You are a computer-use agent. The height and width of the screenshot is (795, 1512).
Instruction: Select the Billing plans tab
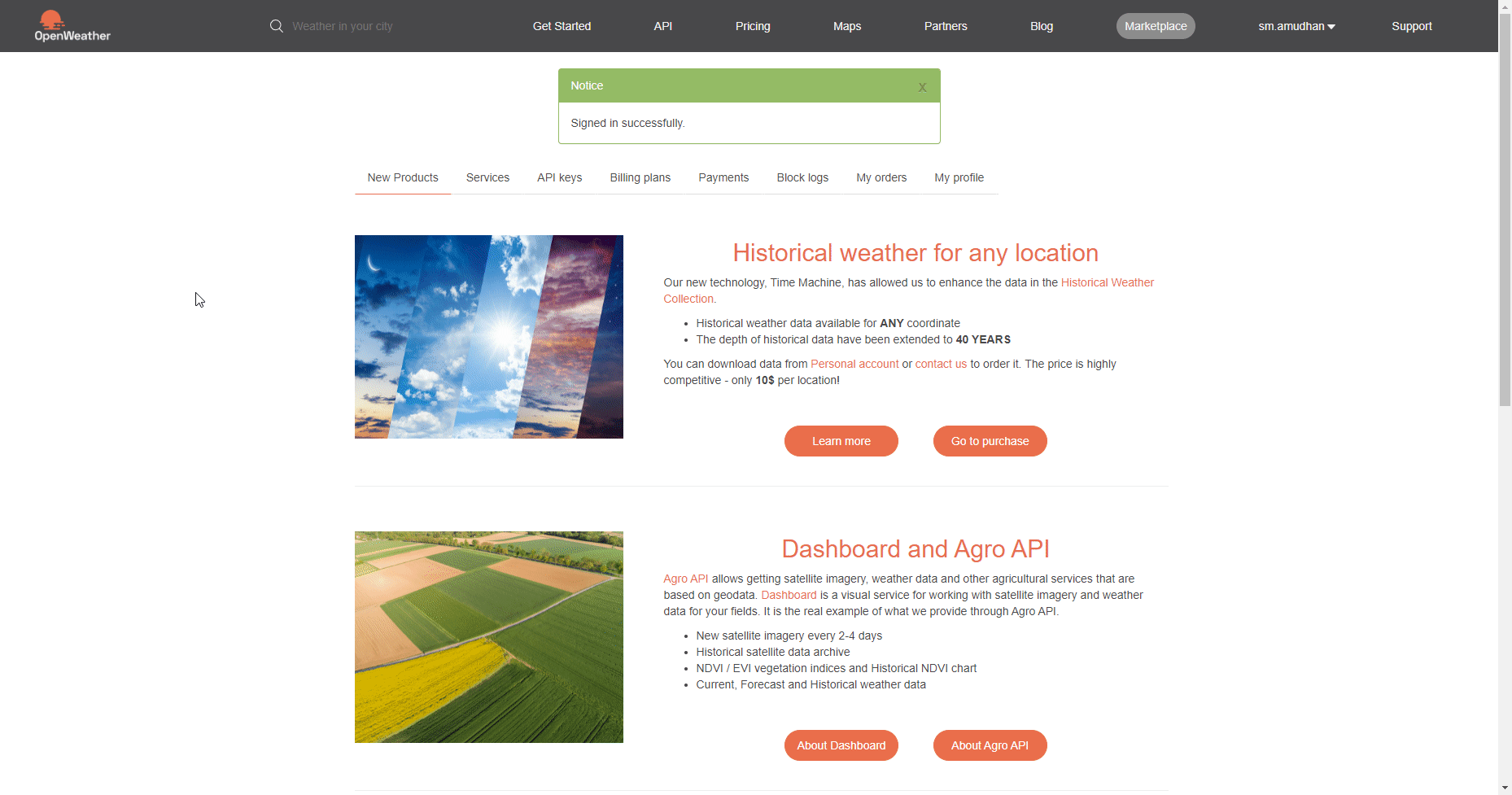point(640,177)
